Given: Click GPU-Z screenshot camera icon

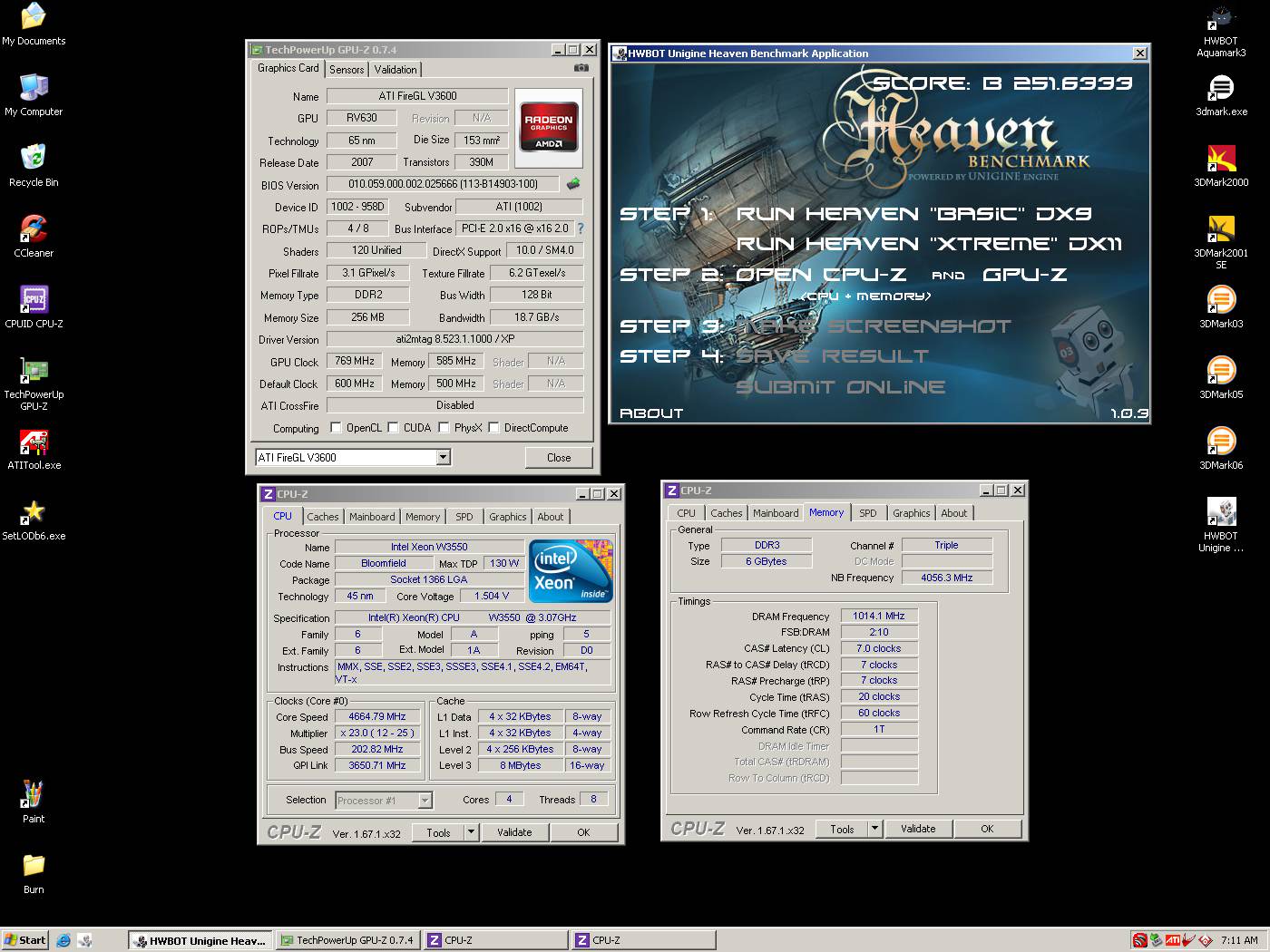Looking at the screenshot, I should tap(581, 68).
